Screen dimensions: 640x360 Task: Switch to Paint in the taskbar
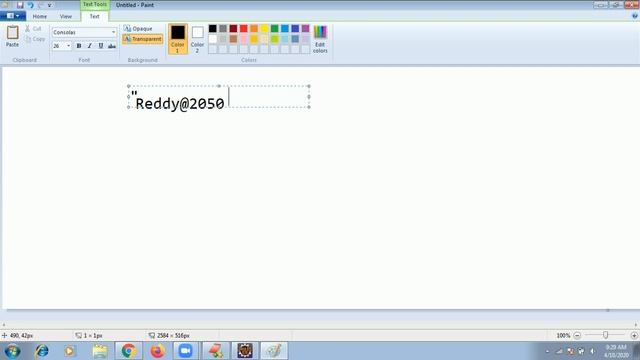click(274, 351)
